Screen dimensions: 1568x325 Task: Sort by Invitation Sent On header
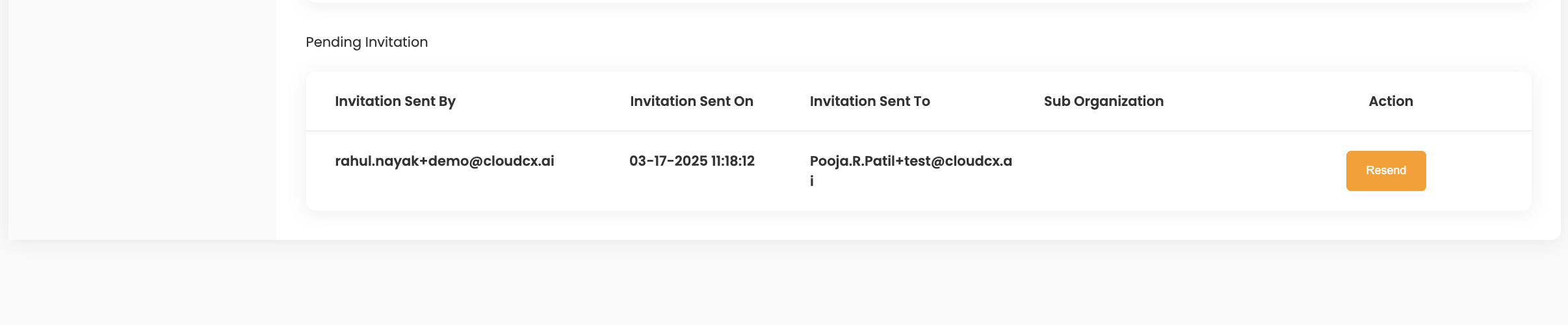pyautogui.click(x=691, y=101)
